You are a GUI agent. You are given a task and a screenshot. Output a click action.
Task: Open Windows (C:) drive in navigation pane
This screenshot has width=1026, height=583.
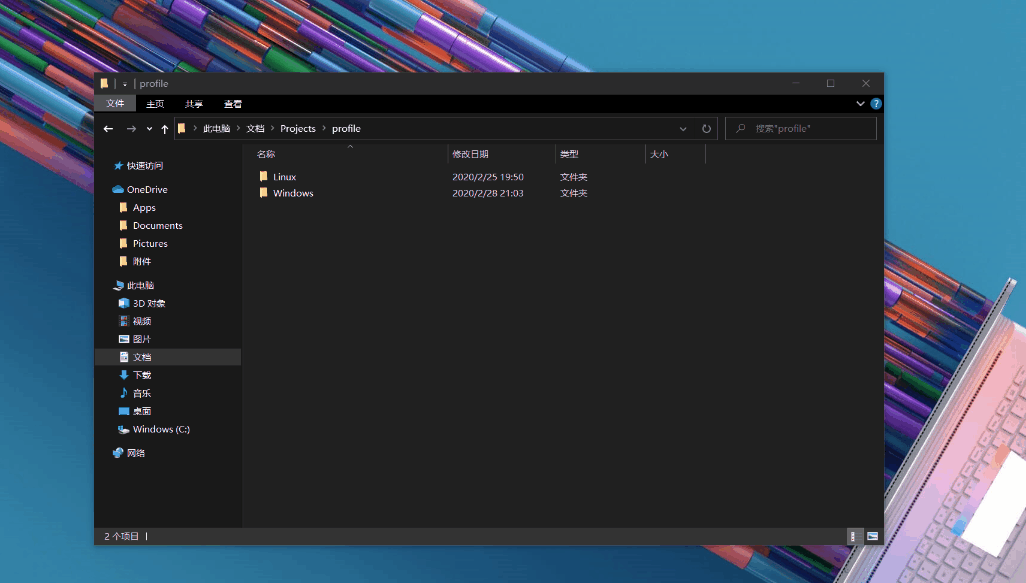pos(161,430)
